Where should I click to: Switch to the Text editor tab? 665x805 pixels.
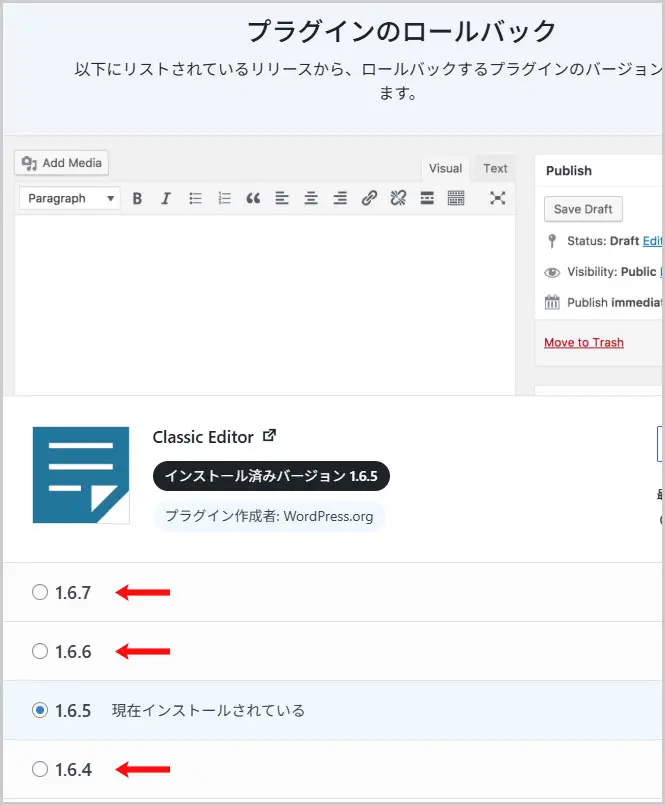coord(495,168)
